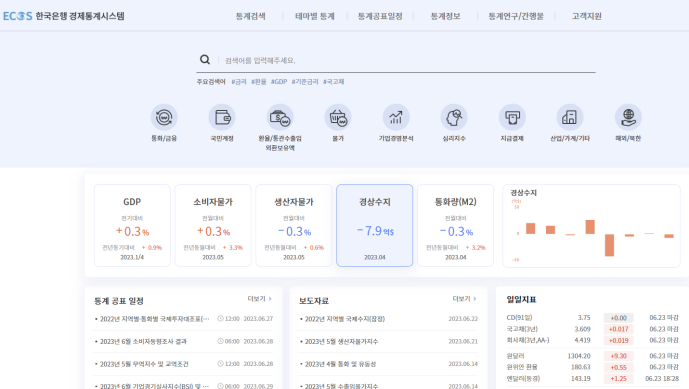This screenshot has width=689, height=389.
Task: Click the 2023.06.27 schedule date
Action: (x=258, y=319)
